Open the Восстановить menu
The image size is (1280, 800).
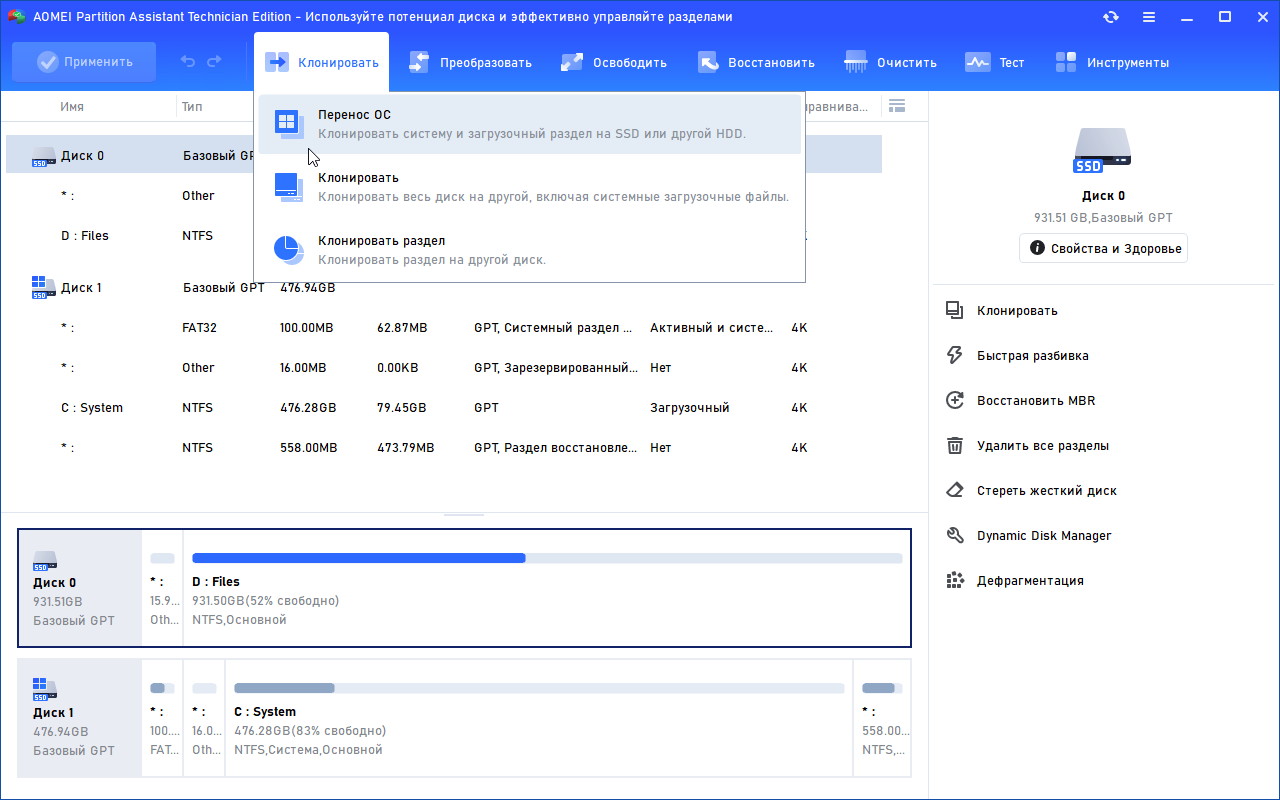pyautogui.click(x=756, y=62)
